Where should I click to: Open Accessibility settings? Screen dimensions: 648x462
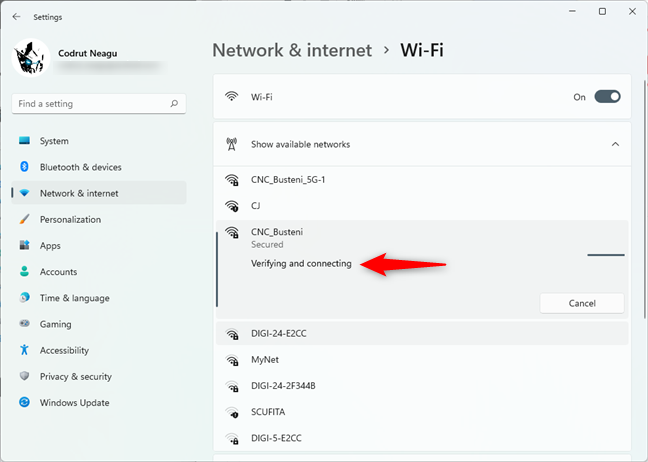99,350
